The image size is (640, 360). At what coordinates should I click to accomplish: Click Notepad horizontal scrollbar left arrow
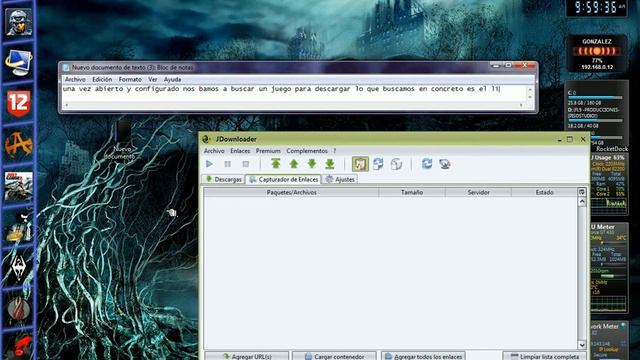point(67,105)
